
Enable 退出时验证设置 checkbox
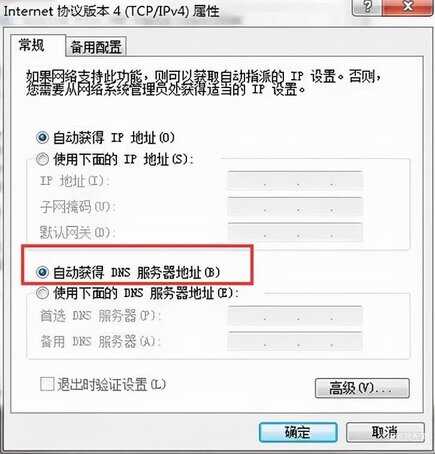(x=47, y=384)
